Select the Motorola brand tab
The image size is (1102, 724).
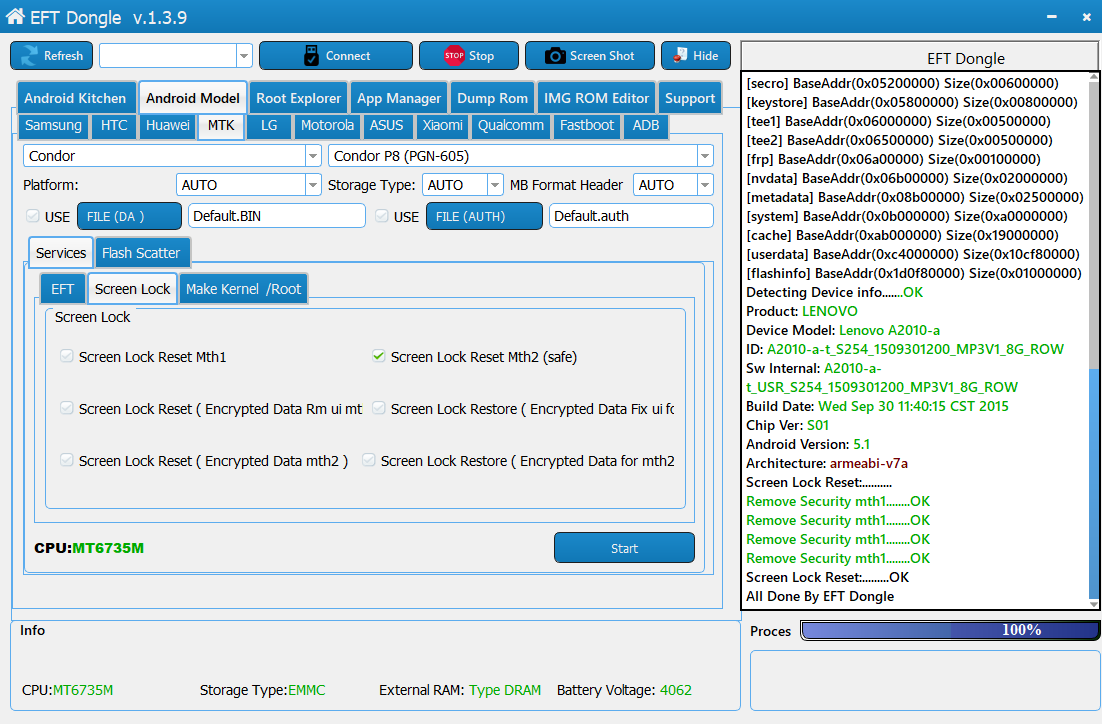point(327,126)
